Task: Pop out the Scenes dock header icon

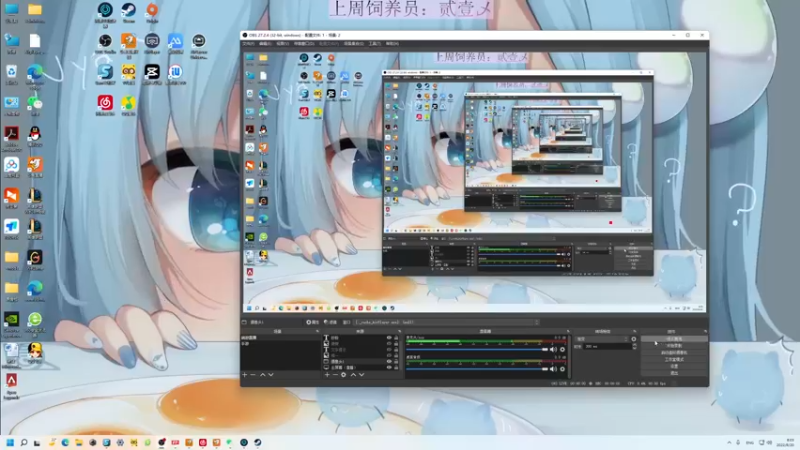Action: [x=317, y=331]
